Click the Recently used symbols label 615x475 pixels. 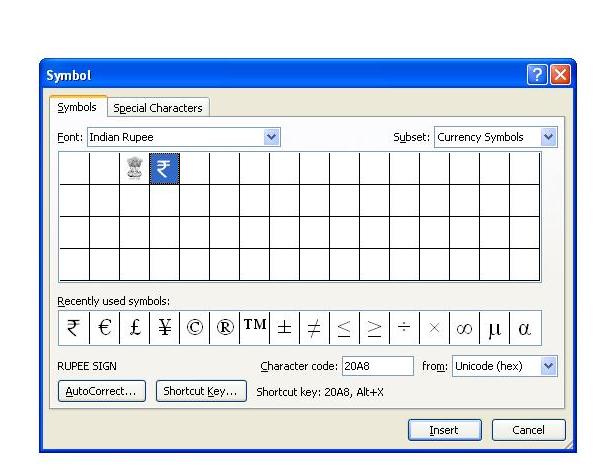pyautogui.click(x=114, y=301)
